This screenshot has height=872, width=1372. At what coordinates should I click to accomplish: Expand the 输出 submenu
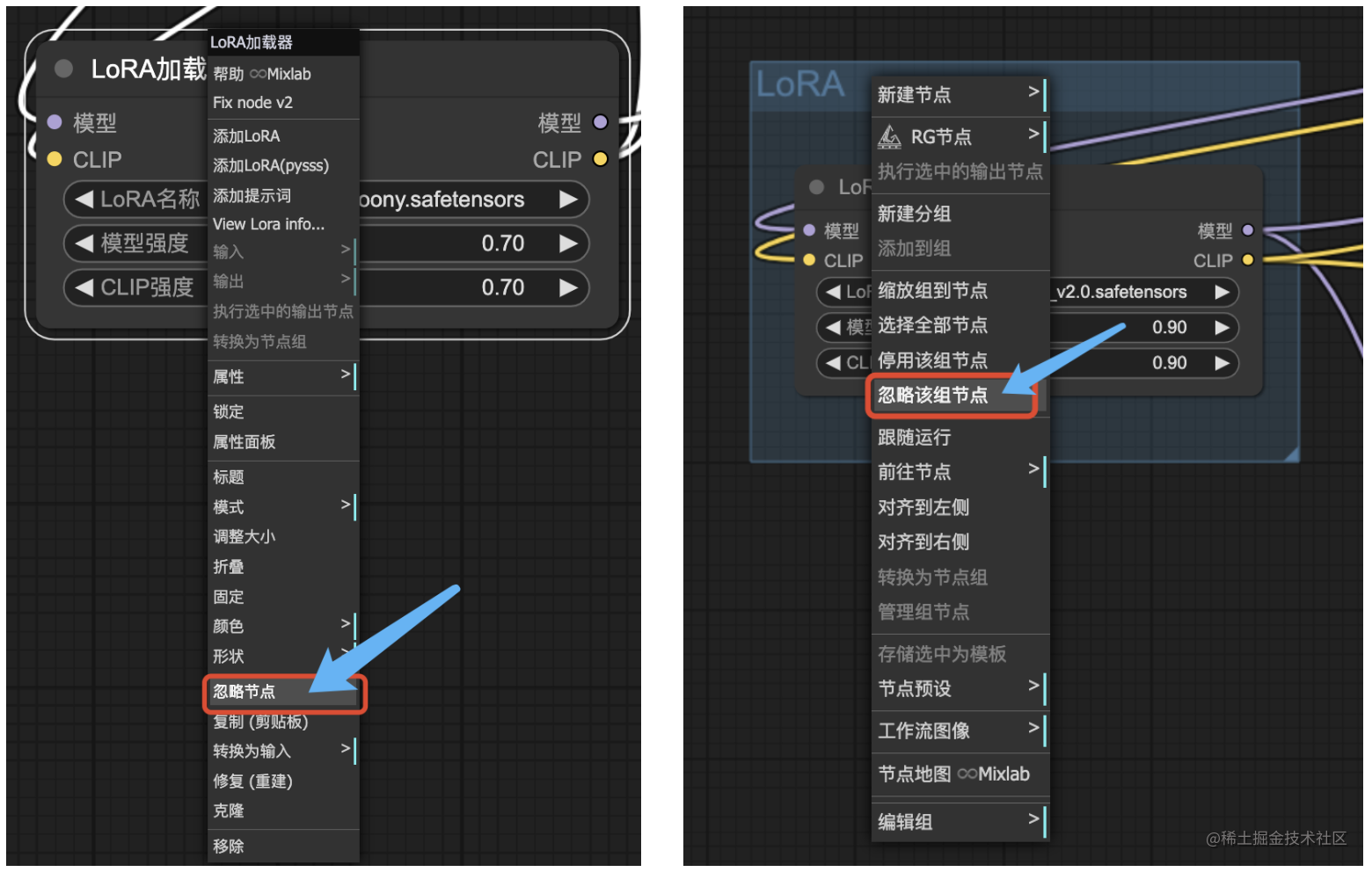coord(283,281)
